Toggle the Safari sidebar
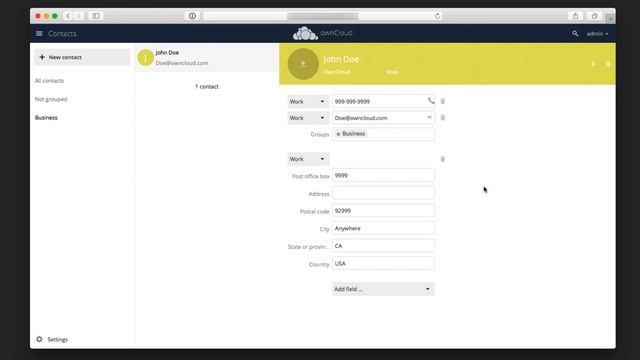This screenshot has height=360, width=640. pyautogui.click(x=96, y=16)
